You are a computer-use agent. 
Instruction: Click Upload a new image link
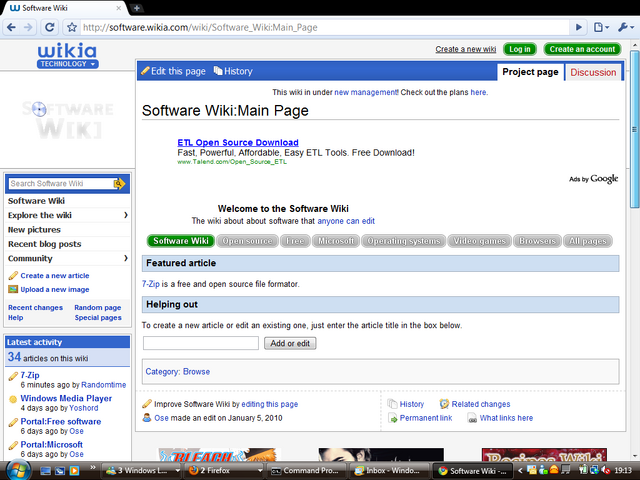(x=55, y=289)
